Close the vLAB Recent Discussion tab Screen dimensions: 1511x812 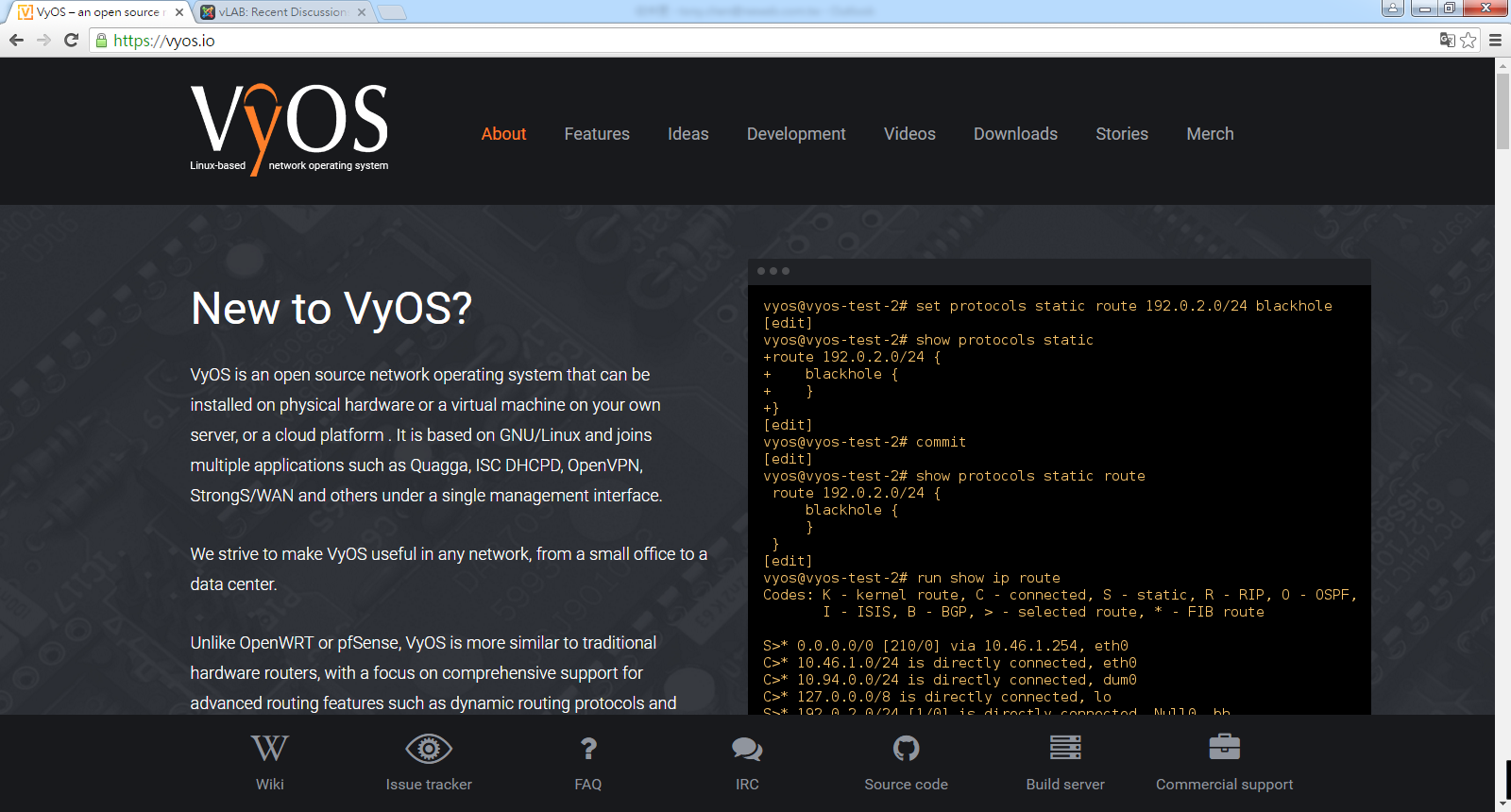click(x=362, y=12)
